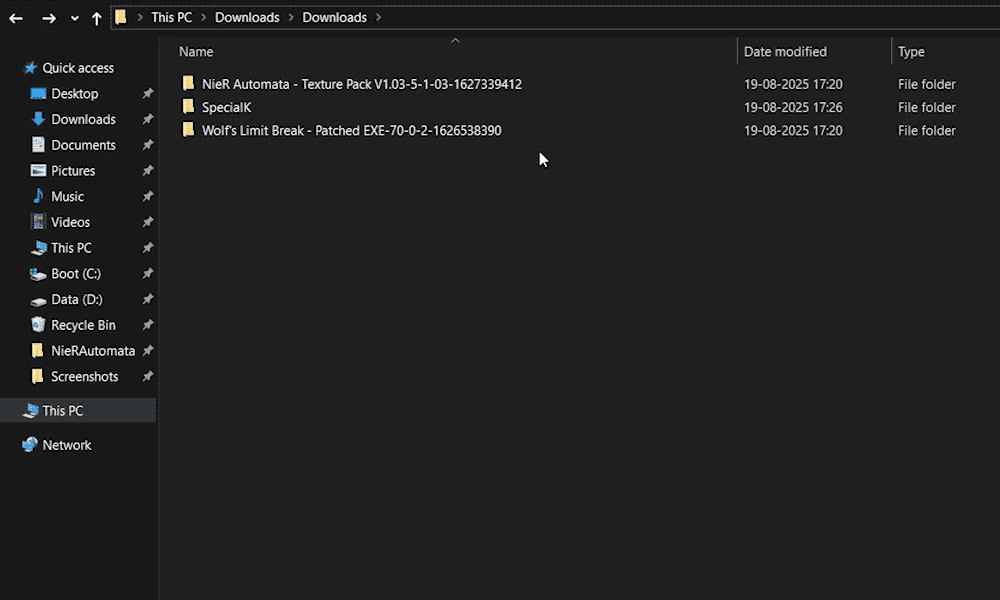Open Boot (C:) drive
This screenshot has width=1000, height=600.
pos(76,274)
